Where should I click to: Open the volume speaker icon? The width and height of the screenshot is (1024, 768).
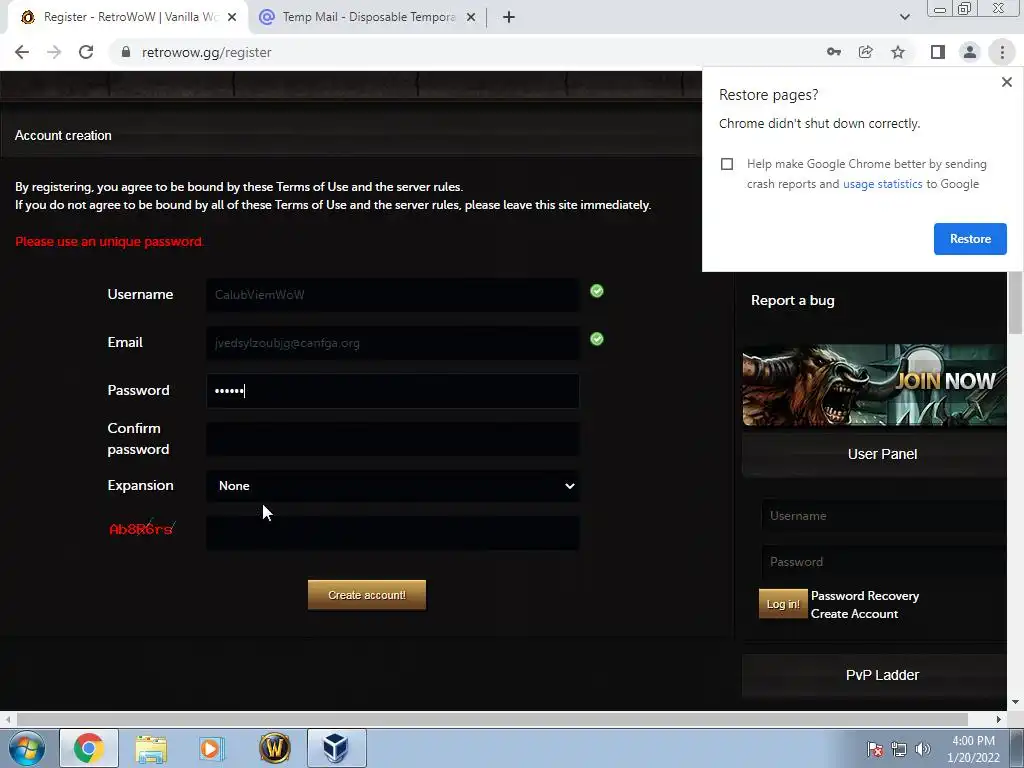(x=923, y=749)
